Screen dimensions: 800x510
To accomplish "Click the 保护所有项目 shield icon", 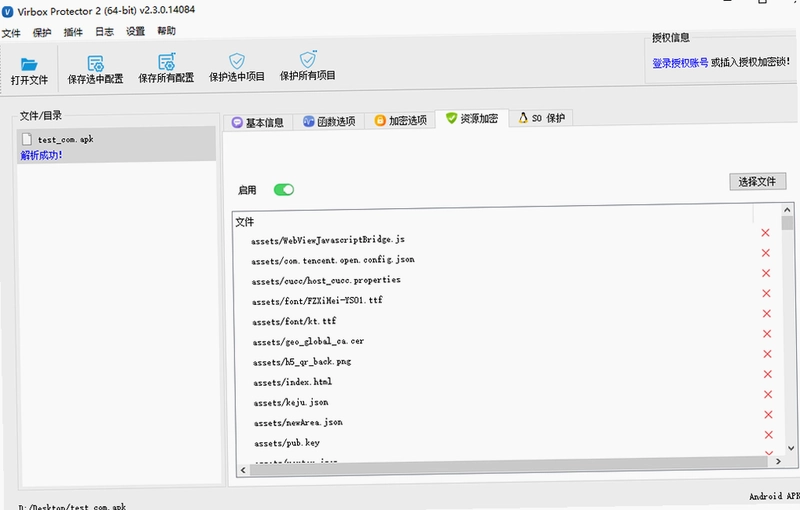I will coord(308,59).
